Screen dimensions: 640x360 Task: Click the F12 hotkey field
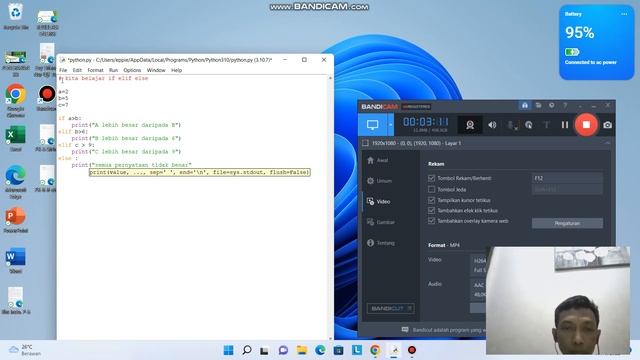(567, 178)
